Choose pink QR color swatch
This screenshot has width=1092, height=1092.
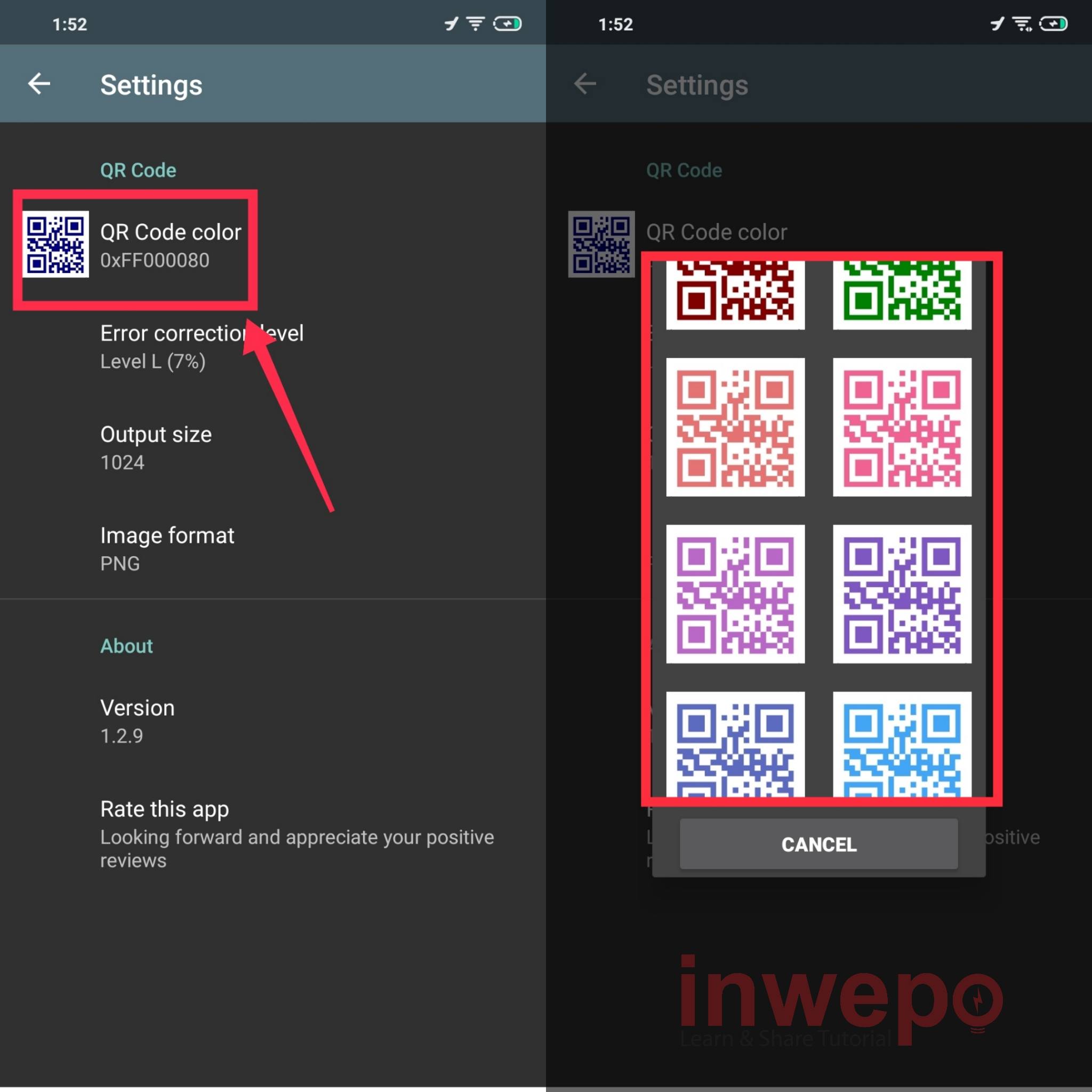(x=902, y=427)
